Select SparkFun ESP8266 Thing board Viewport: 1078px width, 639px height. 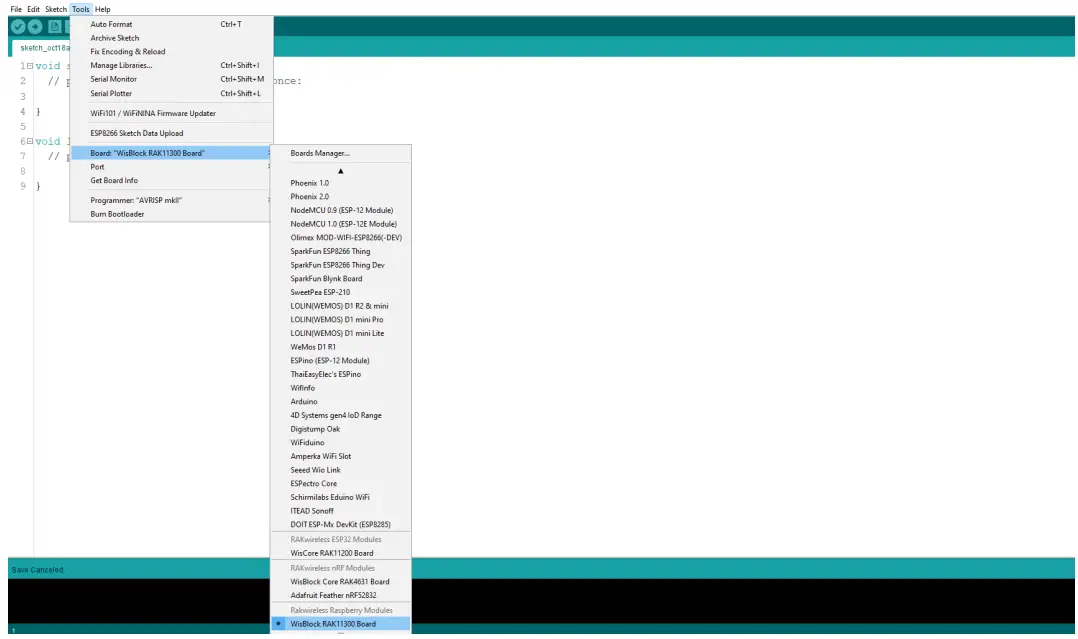[341, 252]
